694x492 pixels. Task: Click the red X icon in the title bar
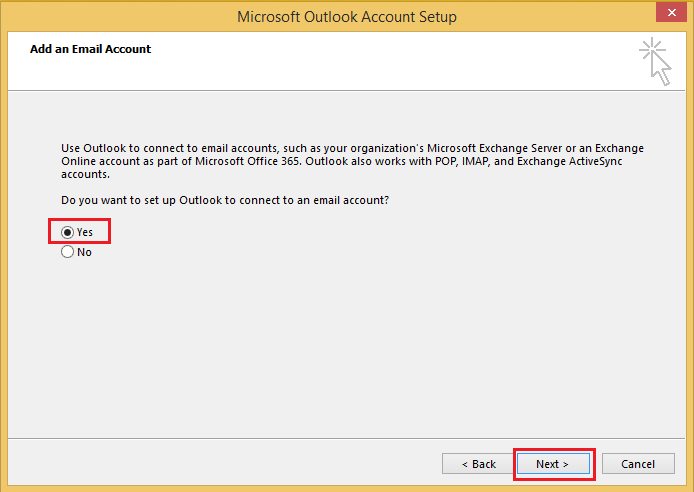671,12
